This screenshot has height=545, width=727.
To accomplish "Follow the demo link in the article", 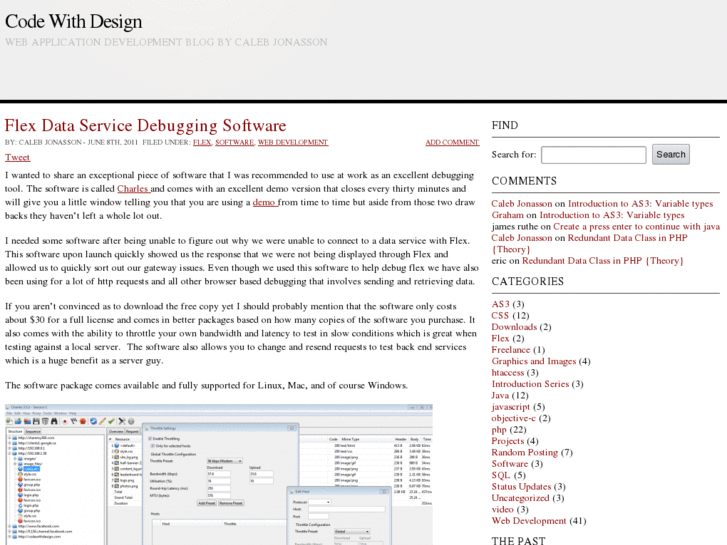I will 265,202.
